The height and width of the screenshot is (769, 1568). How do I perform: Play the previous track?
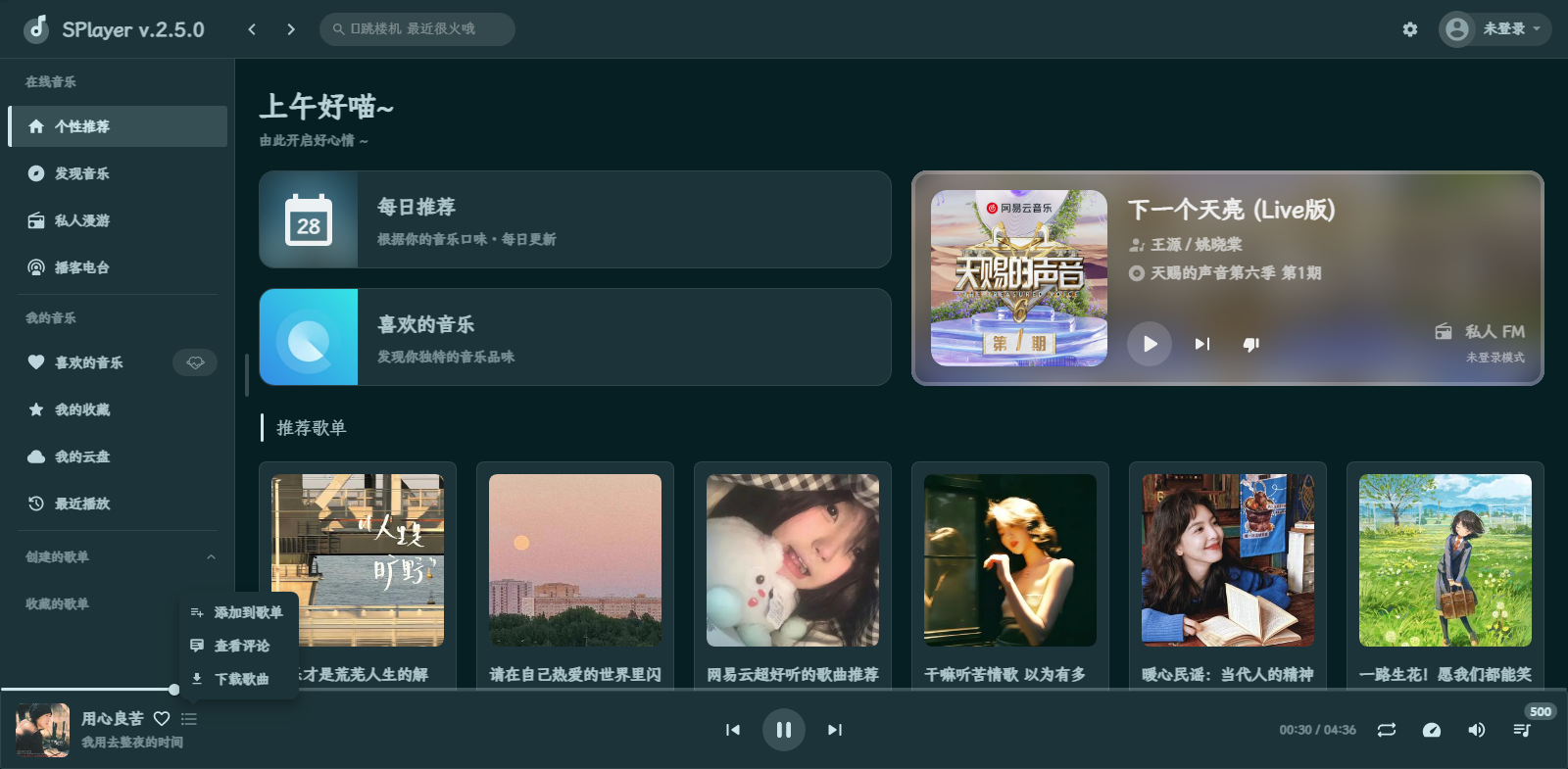click(x=733, y=730)
